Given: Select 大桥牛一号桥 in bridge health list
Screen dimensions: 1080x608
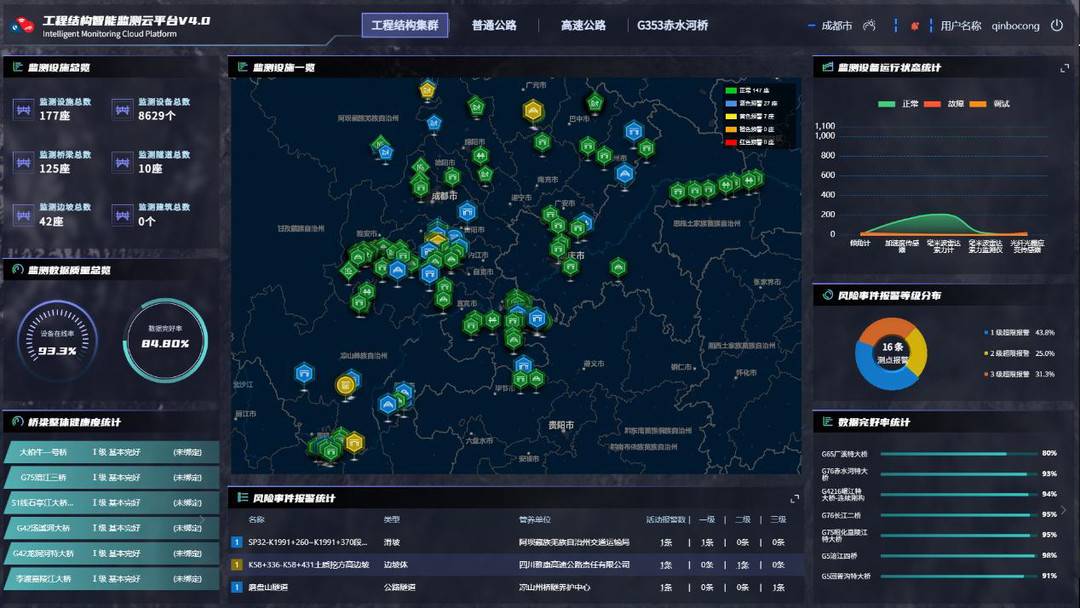Looking at the screenshot, I should click(x=45, y=452).
